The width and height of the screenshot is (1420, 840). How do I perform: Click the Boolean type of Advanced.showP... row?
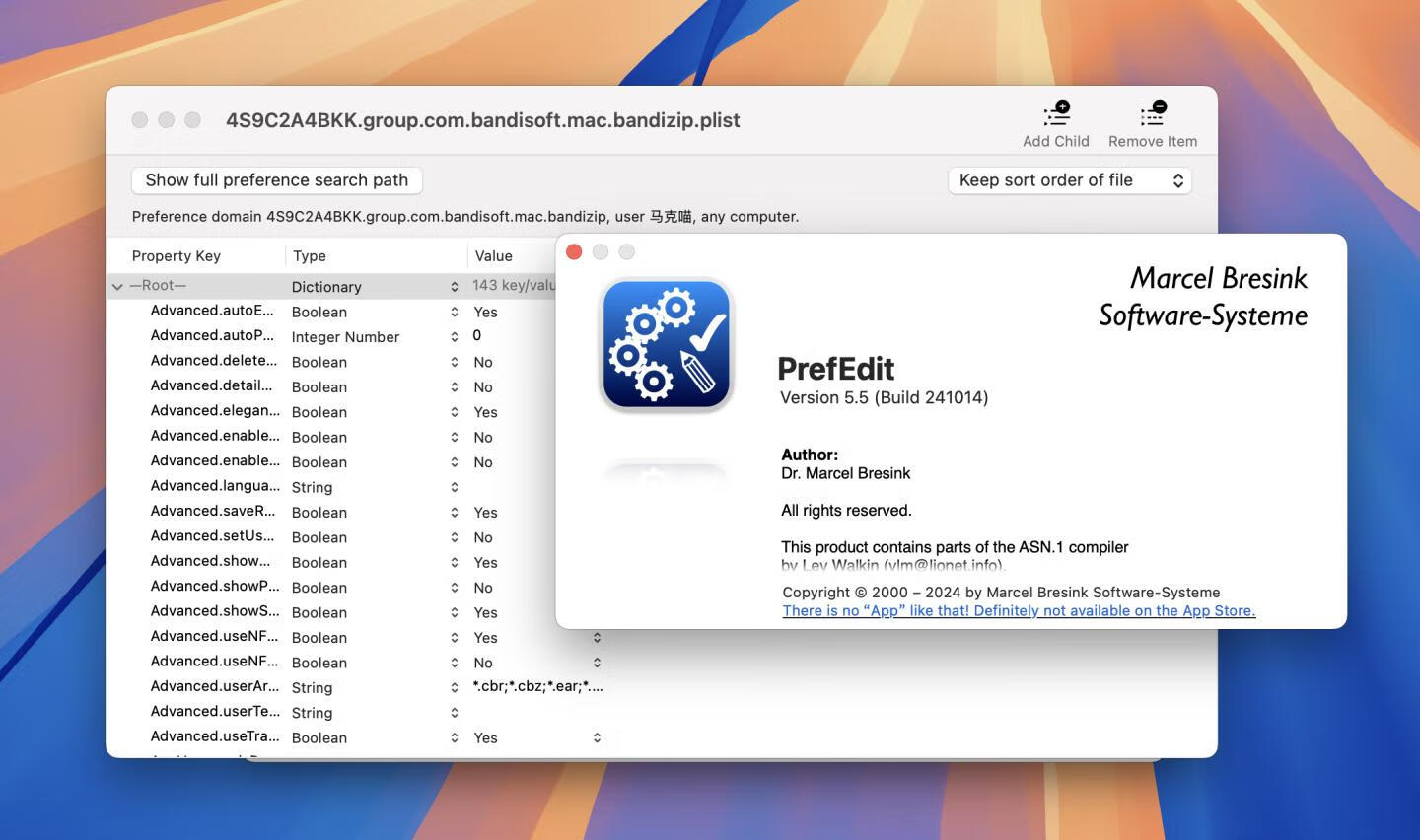[x=319, y=588]
